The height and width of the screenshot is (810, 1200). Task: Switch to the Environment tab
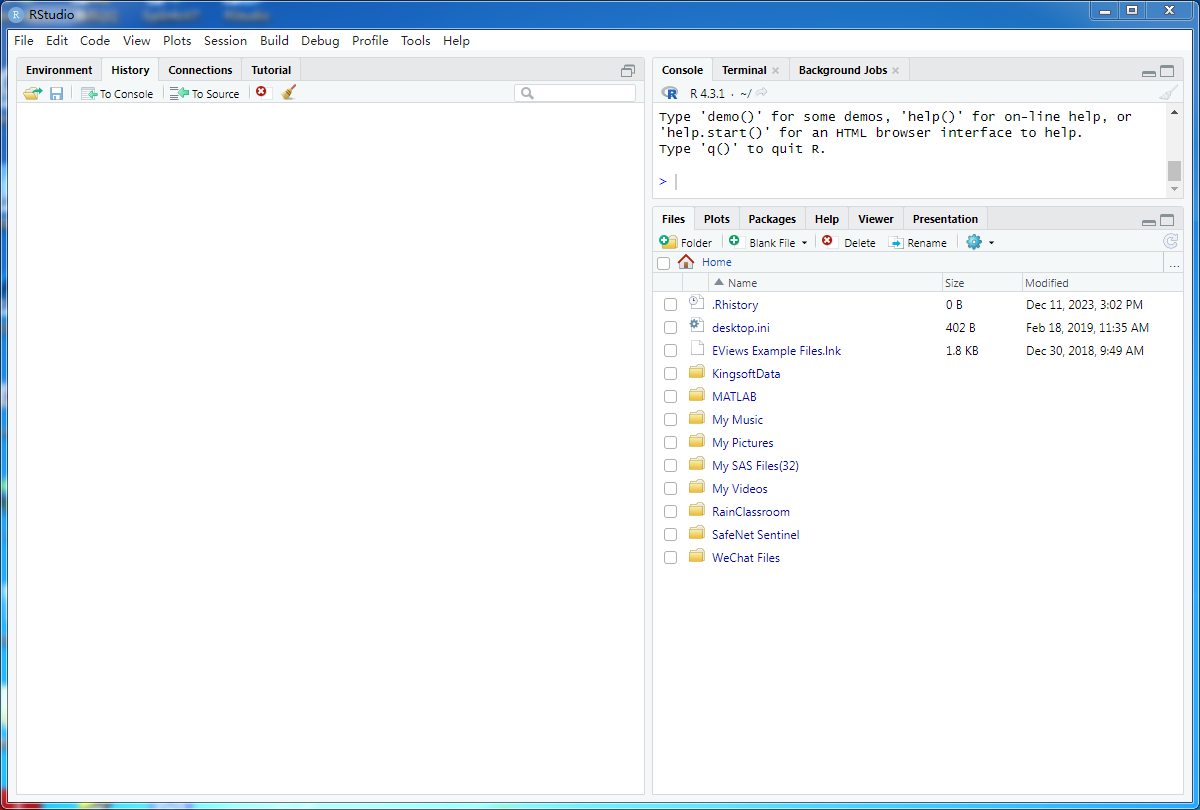[x=59, y=70]
